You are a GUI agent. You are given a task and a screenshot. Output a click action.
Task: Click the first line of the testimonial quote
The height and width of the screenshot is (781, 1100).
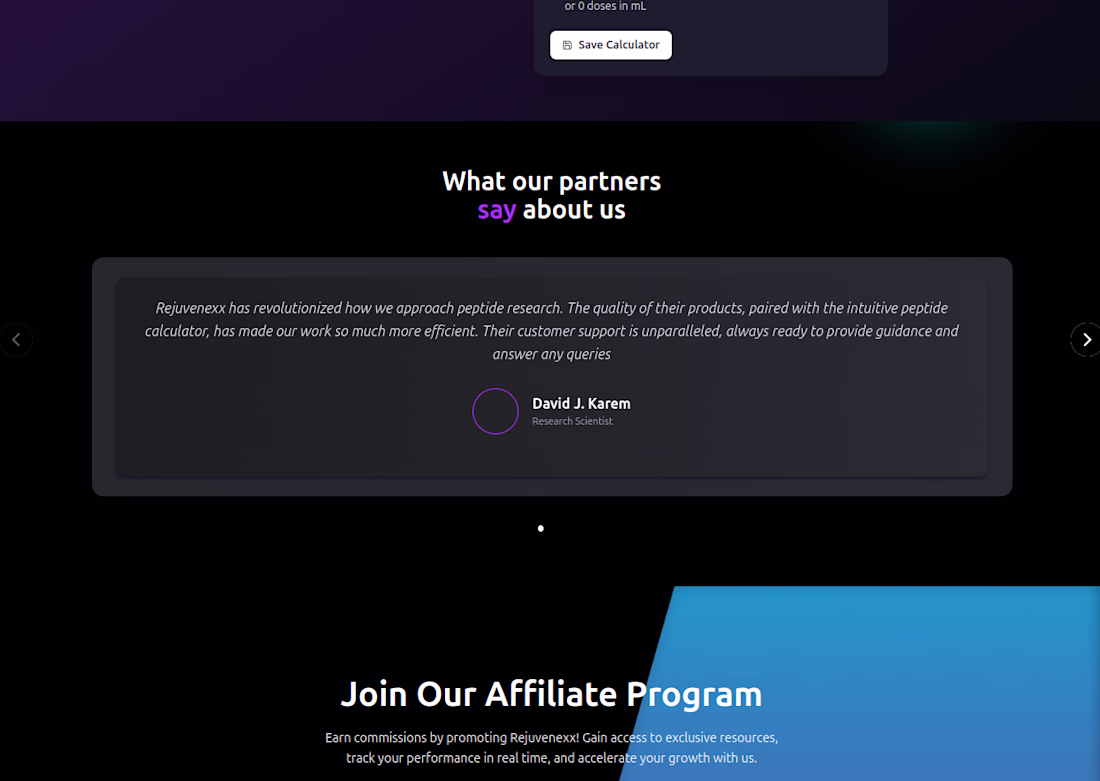click(x=552, y=308)
